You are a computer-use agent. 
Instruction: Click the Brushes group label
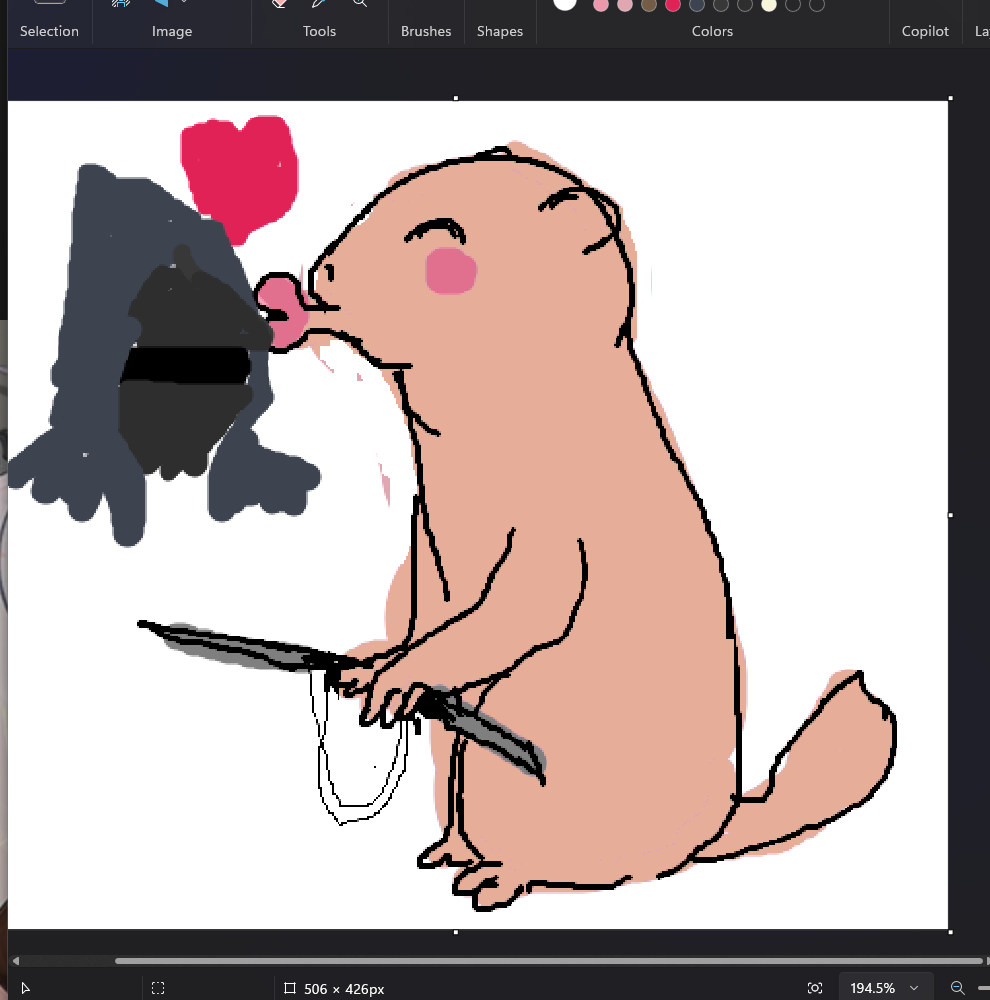coord(425,31)
